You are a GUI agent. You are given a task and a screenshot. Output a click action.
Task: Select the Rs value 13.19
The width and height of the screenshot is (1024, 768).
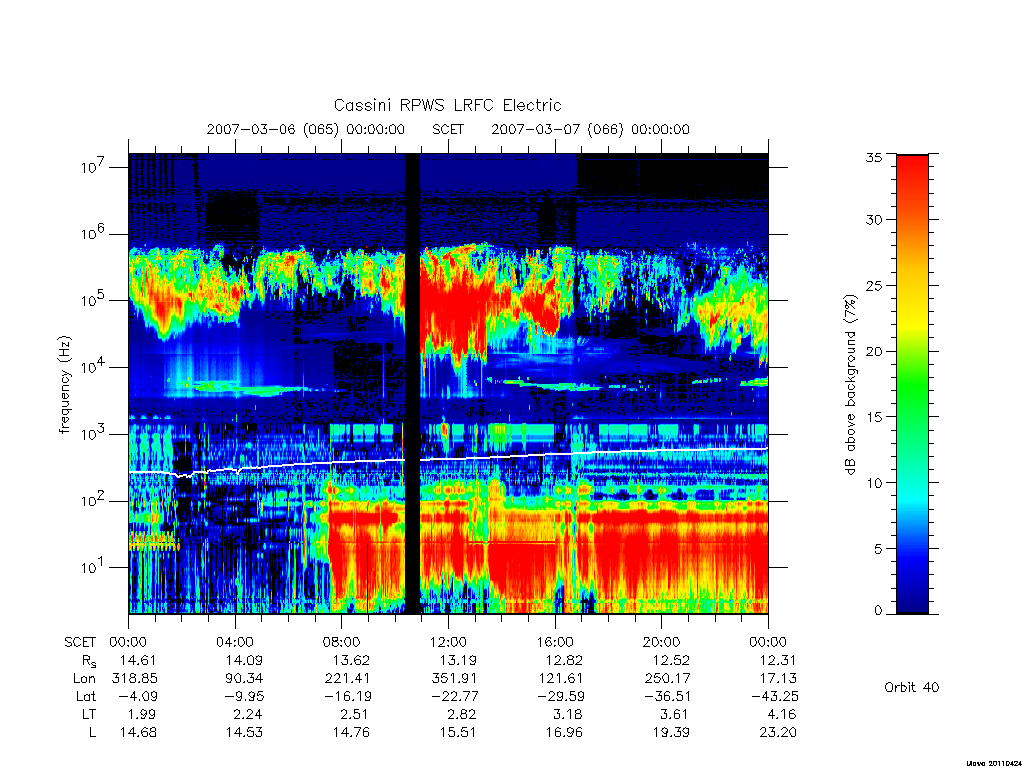click(x=458, y=660)
